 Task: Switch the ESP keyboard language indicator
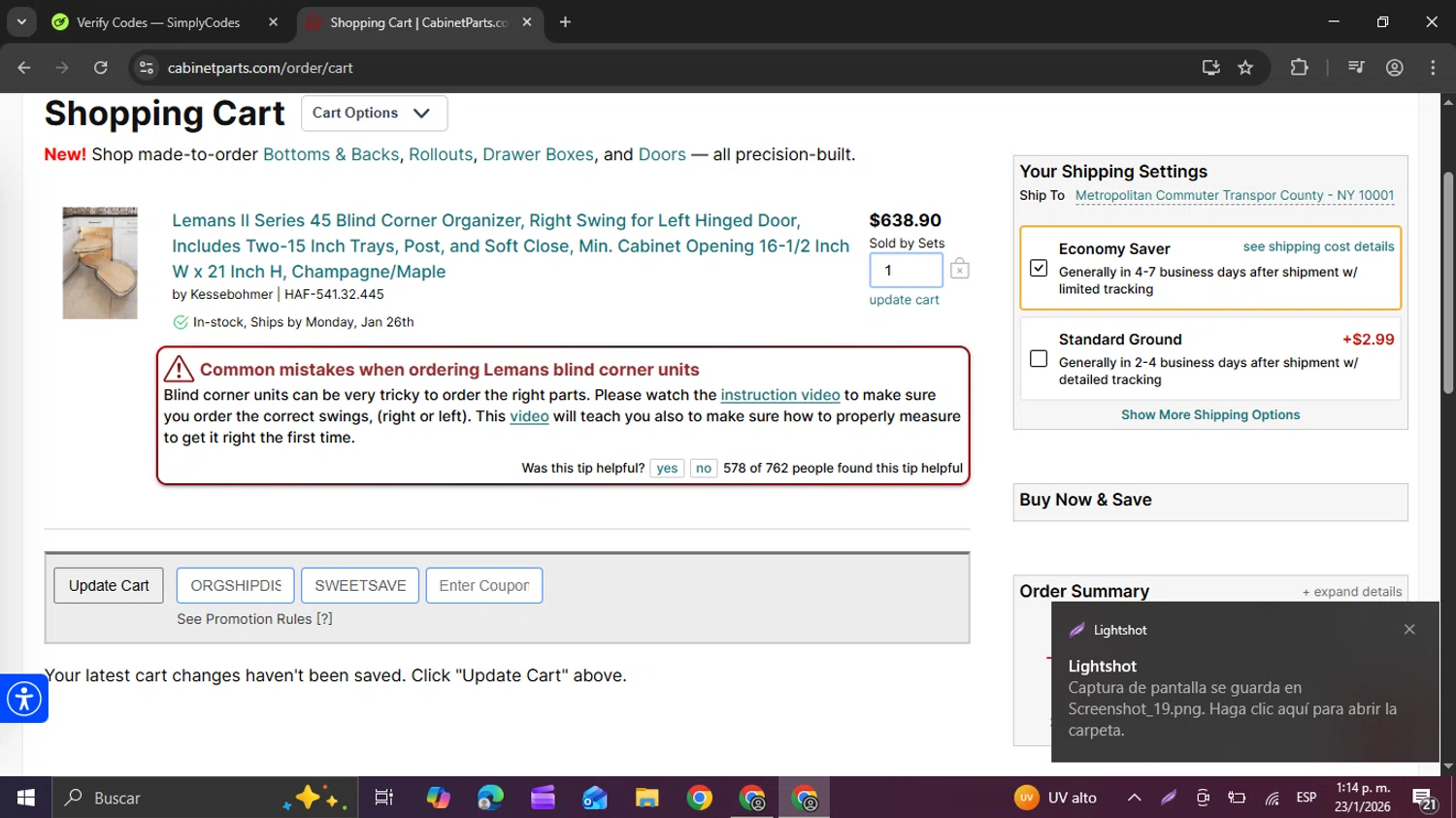point(1307,798)
